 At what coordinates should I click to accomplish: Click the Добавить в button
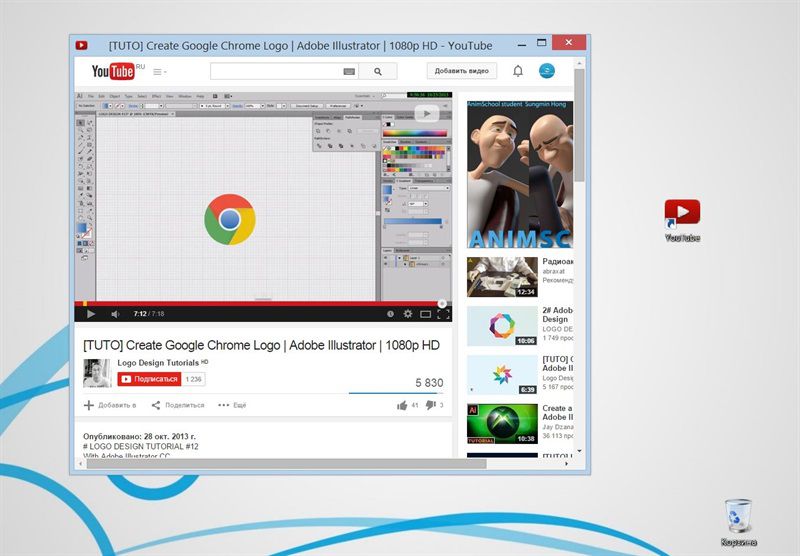point(110,405)
